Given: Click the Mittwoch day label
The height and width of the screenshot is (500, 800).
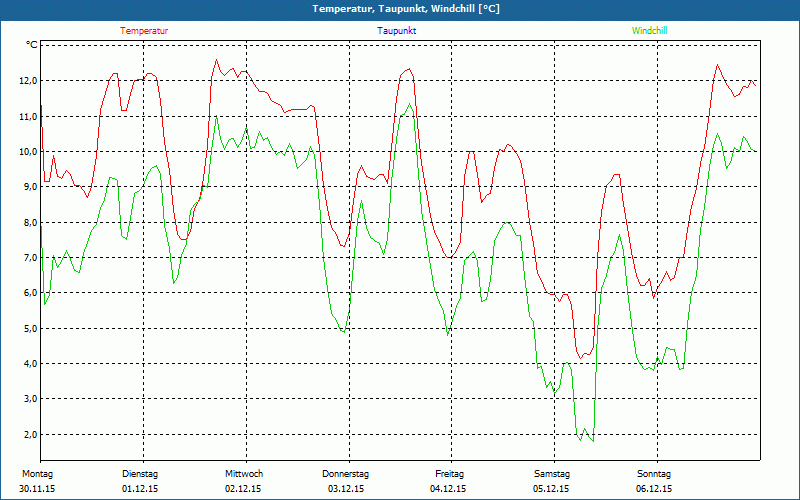Looking at the screenshot, I should (x=244, y=474).
